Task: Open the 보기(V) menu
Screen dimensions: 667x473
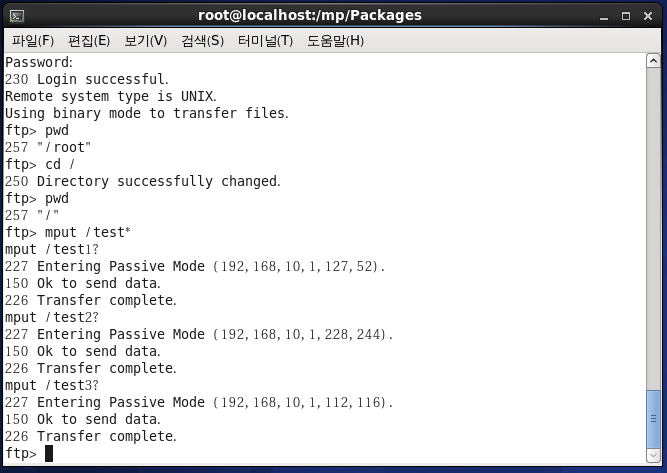Action: pyautogui.click(x=145, y=41)
